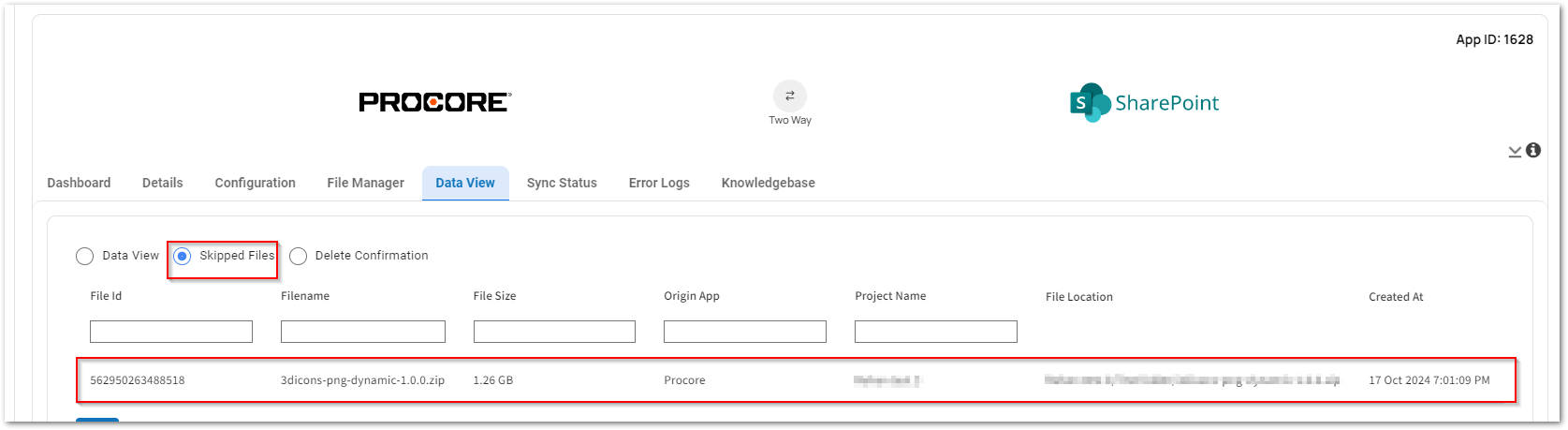Open the Sync Status tab
Screen dimensions: 1568x430
click(x=562, y=183)
